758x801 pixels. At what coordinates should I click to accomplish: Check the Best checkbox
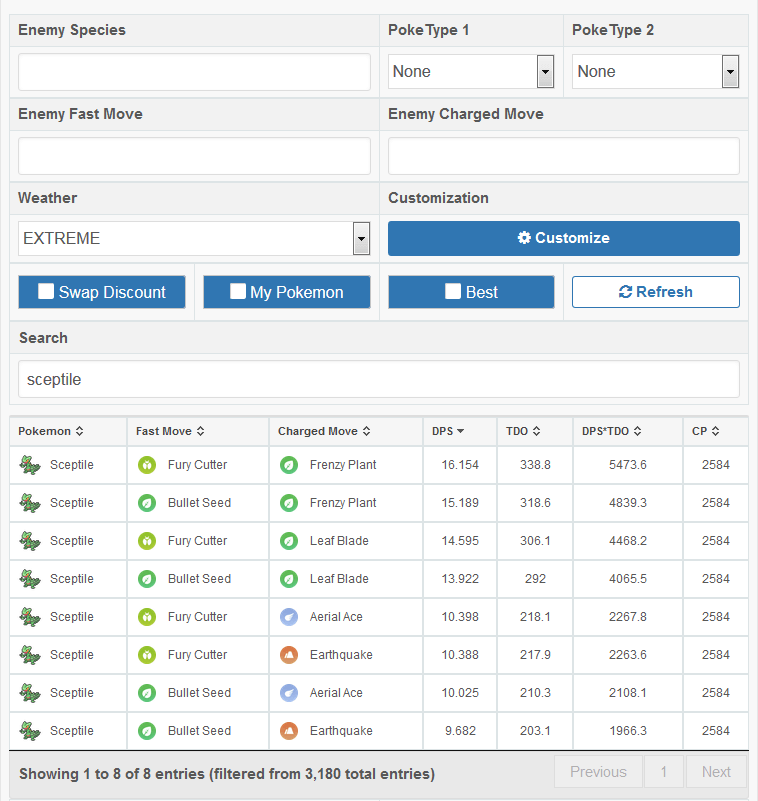[453, 291]
